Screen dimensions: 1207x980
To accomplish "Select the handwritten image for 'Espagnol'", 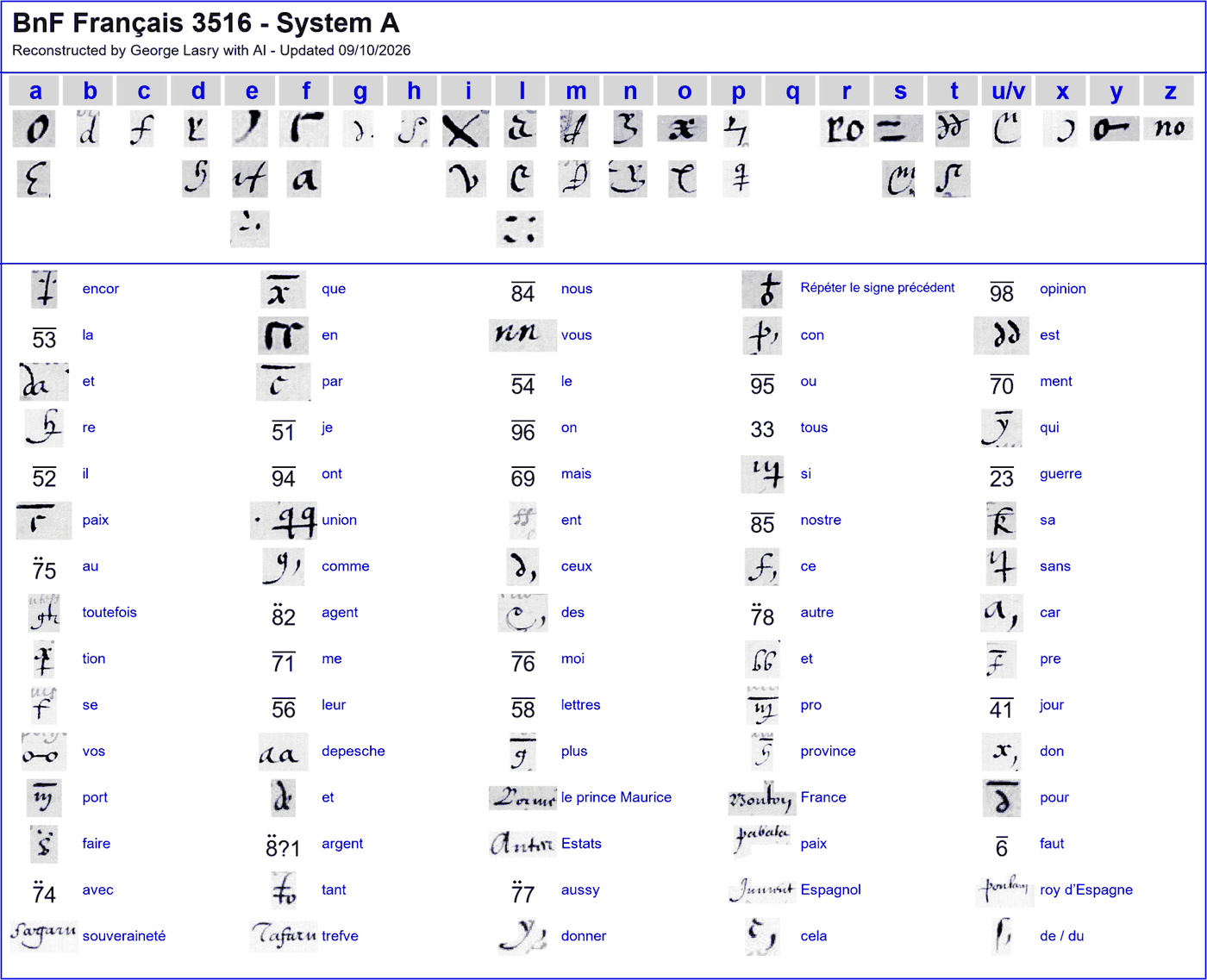I will tap(762, 890).
